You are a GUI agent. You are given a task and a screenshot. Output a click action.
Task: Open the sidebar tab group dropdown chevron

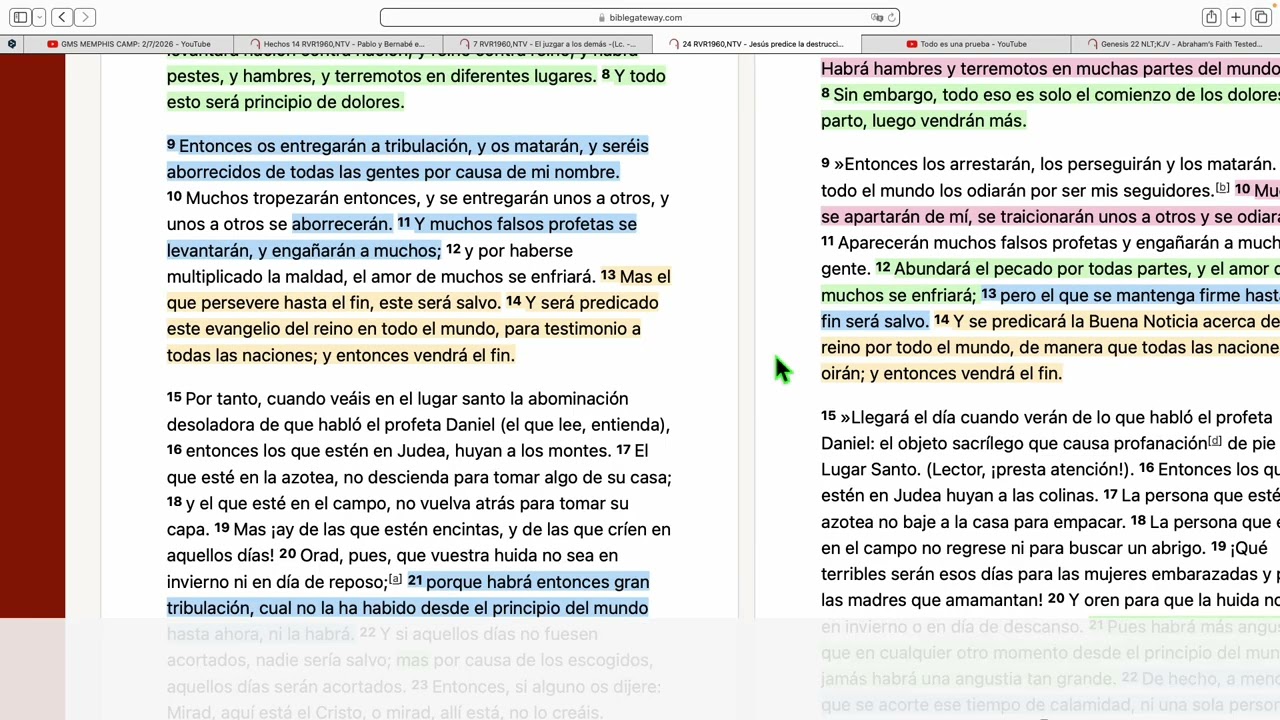[x=39, y=17]
